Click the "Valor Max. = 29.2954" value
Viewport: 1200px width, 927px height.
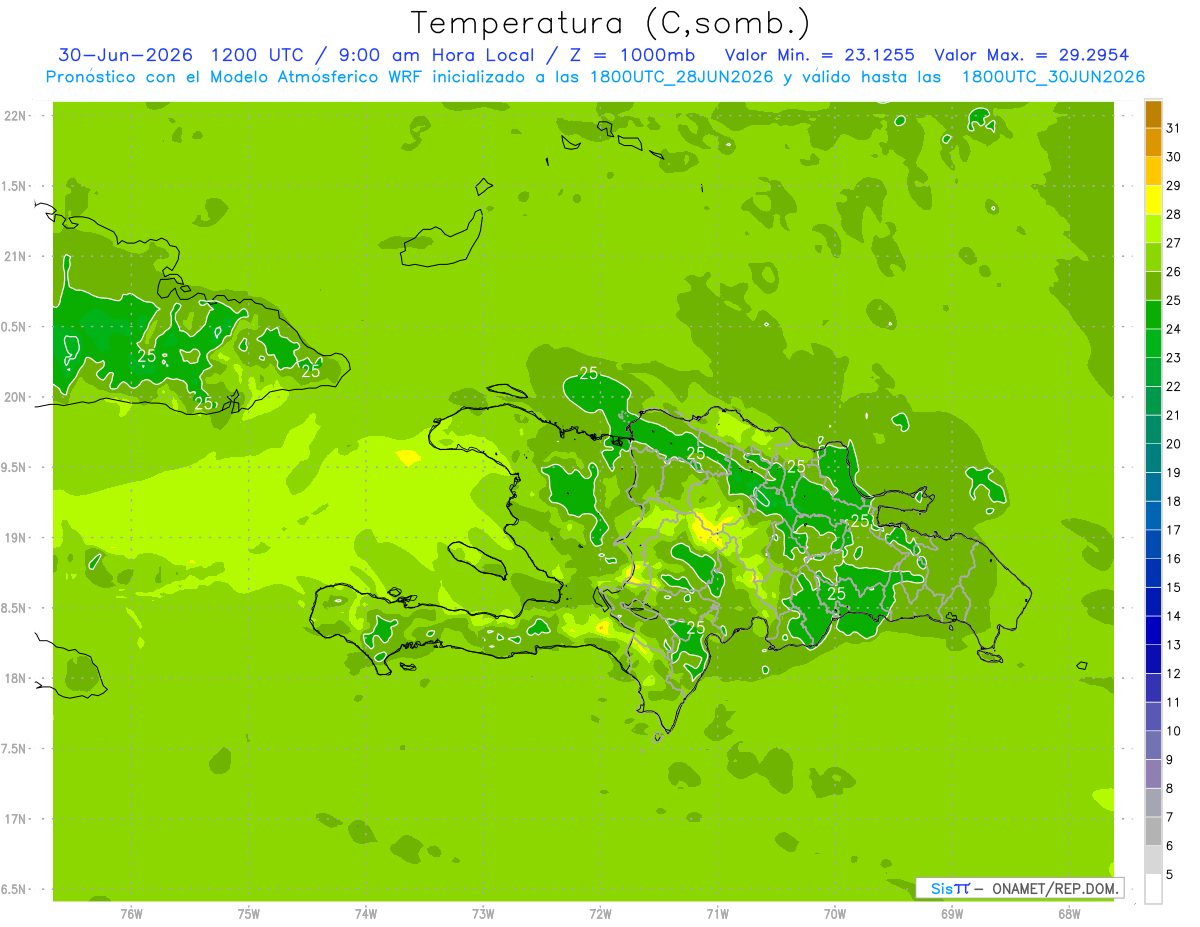coord(1031,55)
